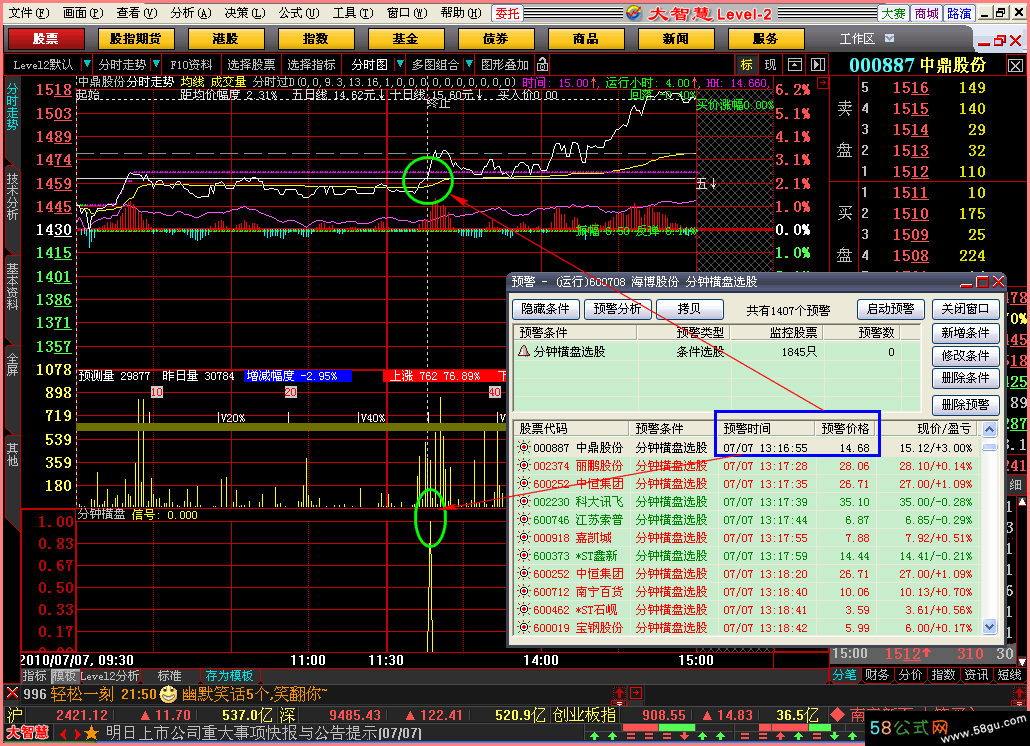
Task: Click the alarm icon beside 002374 丽鹏股份 row
Action: (x=524, y=466)
